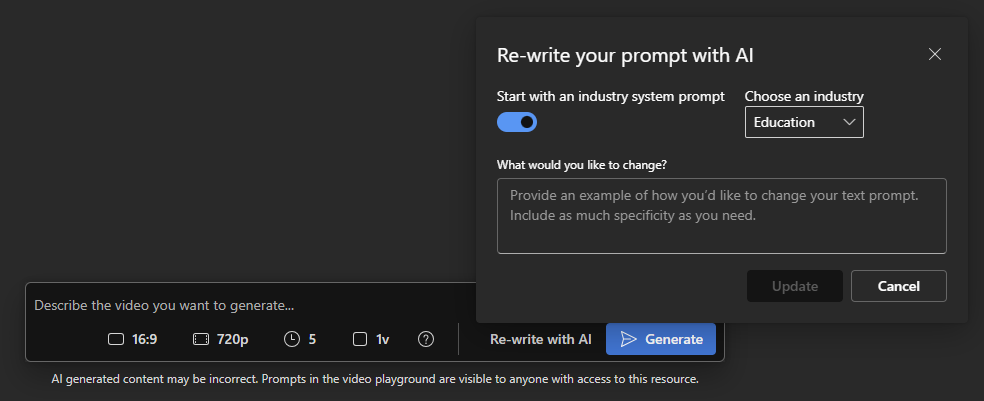Click the clock duration icon
This screenshot has height=401, width=984.
[292, 339]
